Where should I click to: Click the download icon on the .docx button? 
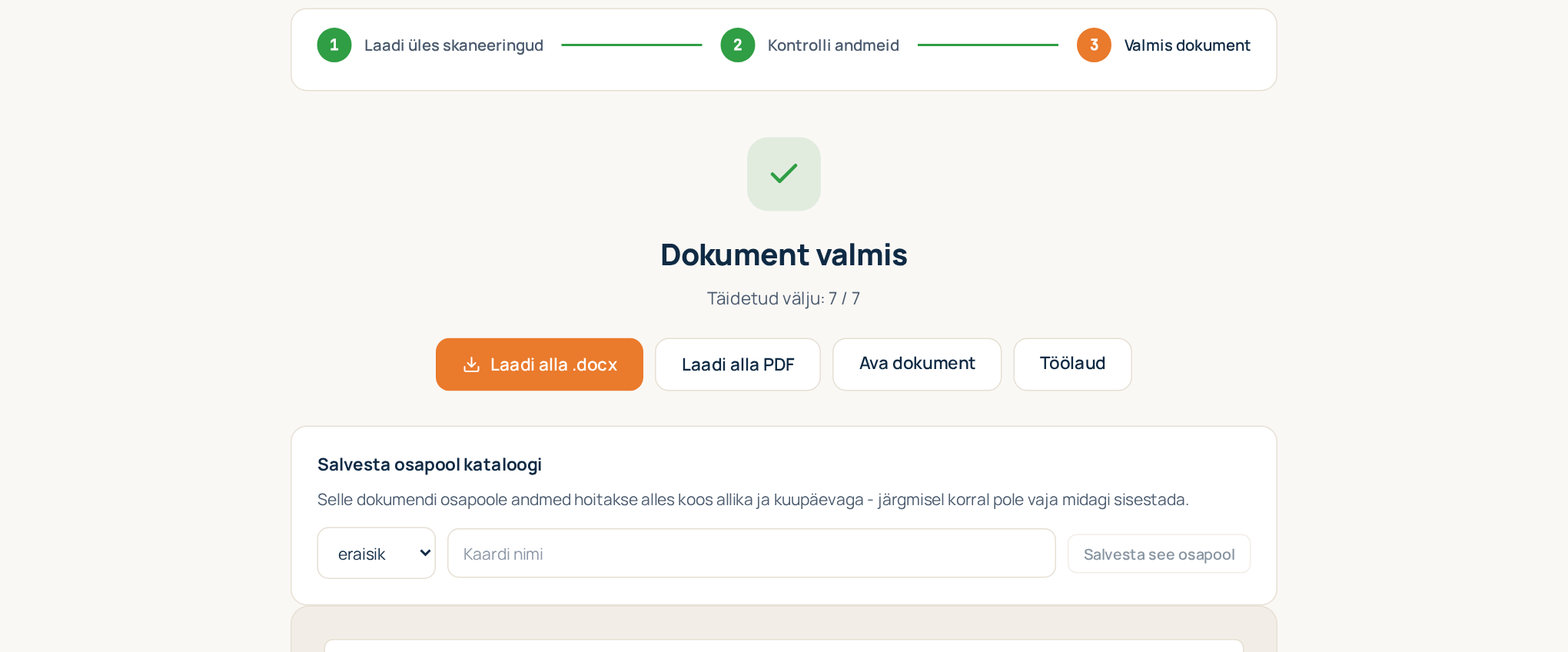(471, 364)
